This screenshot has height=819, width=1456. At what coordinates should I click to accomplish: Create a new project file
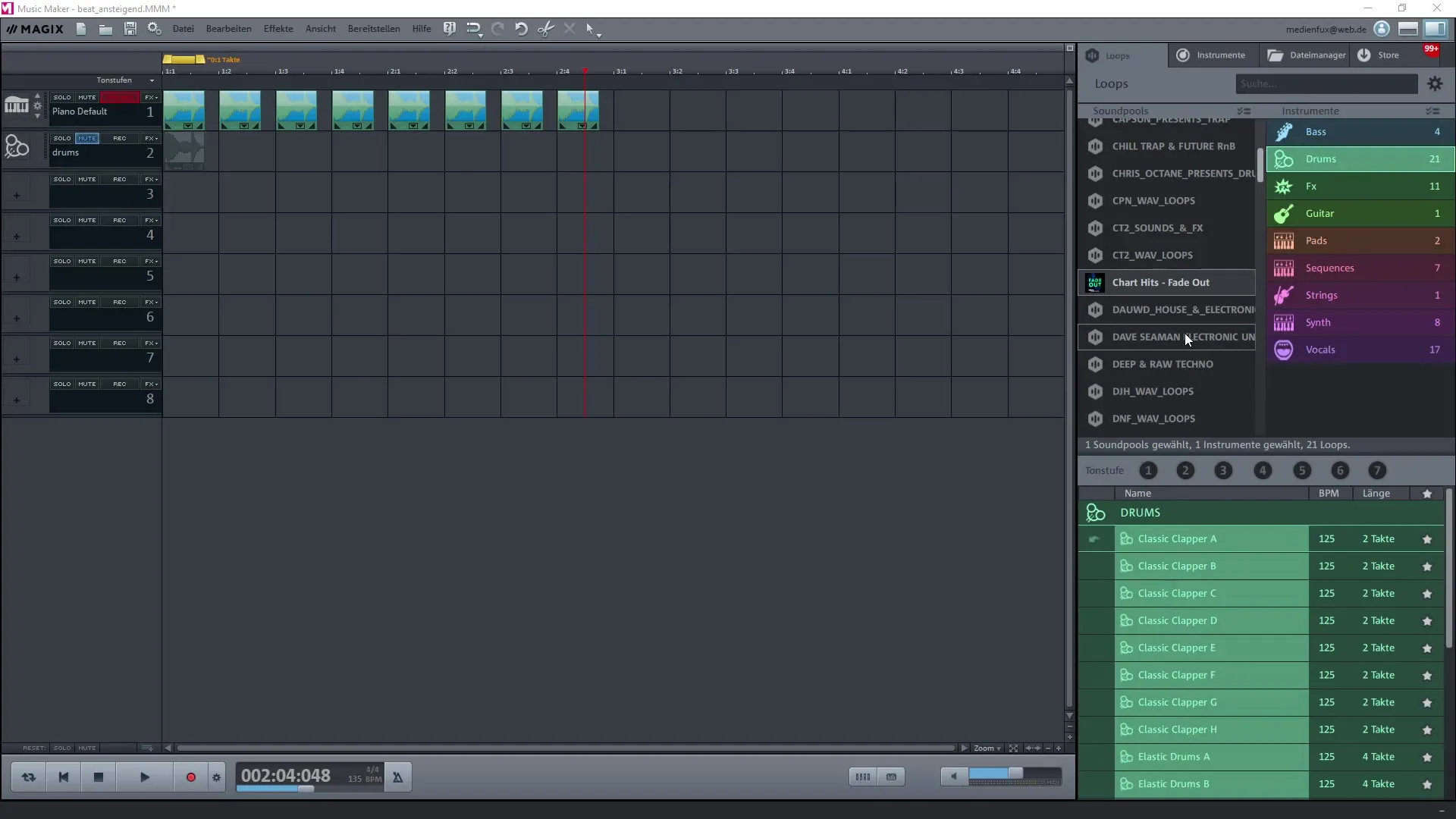click(x=81, y=29)
